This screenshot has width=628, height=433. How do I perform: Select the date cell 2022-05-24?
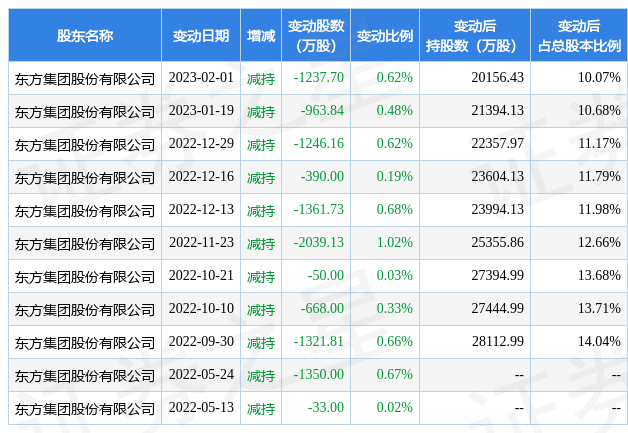coord(201,375)
